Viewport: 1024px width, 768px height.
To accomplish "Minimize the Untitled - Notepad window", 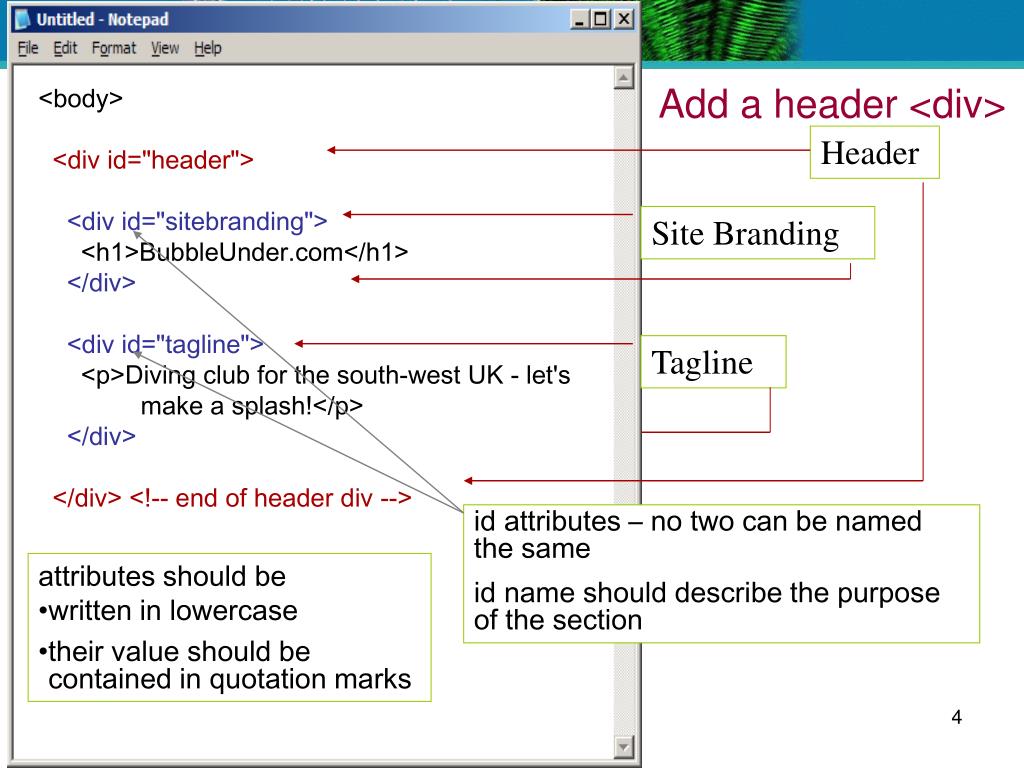I will (x=579, y=20).
